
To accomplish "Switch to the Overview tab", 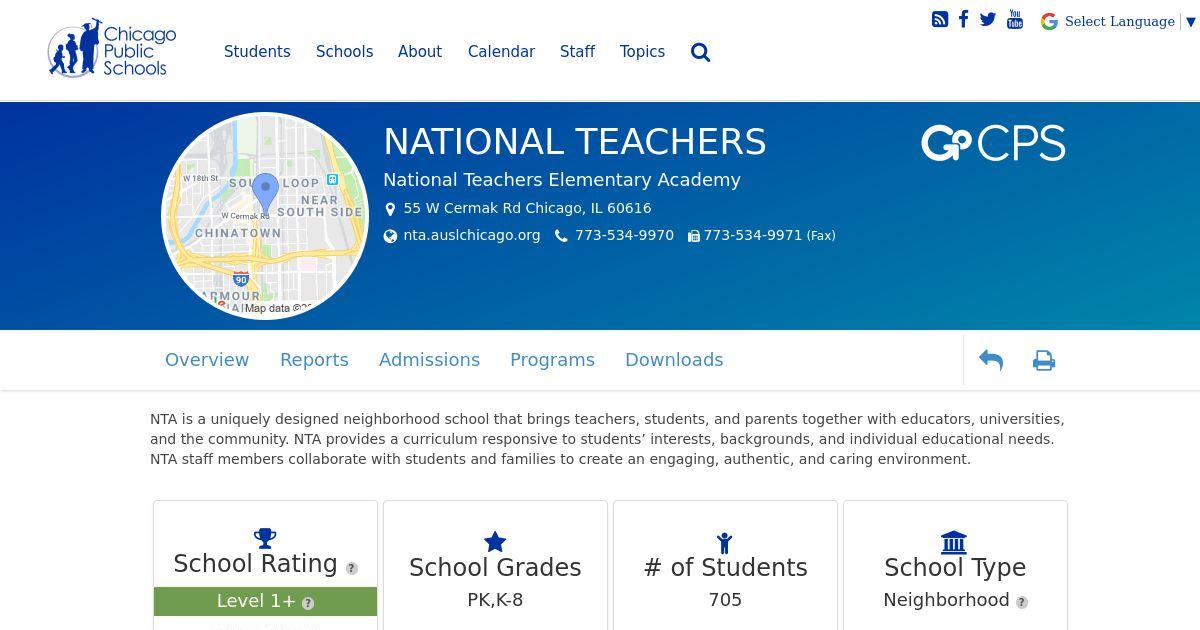I will point(207,360).
